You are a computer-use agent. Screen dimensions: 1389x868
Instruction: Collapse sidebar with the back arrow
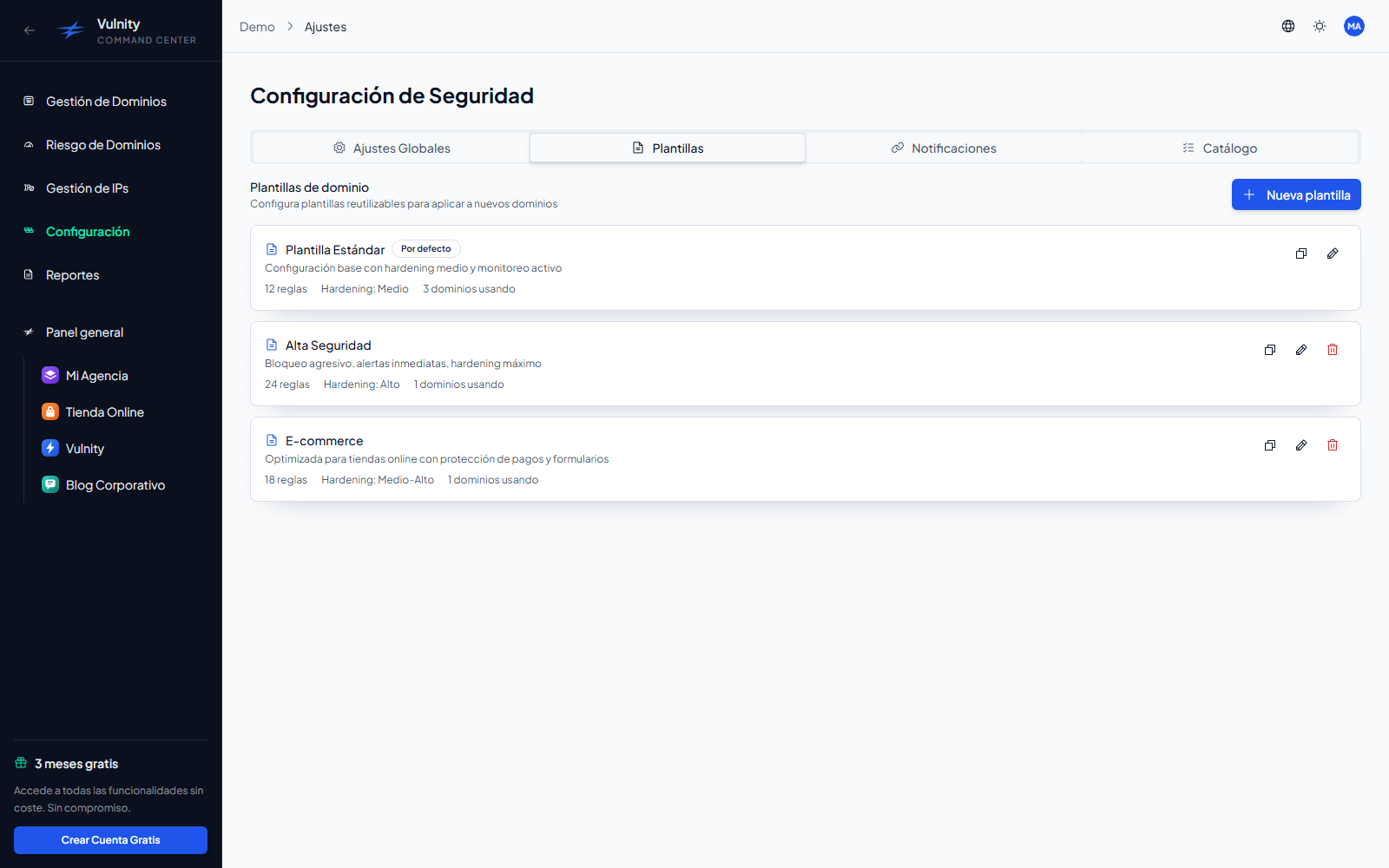(30, 30)
